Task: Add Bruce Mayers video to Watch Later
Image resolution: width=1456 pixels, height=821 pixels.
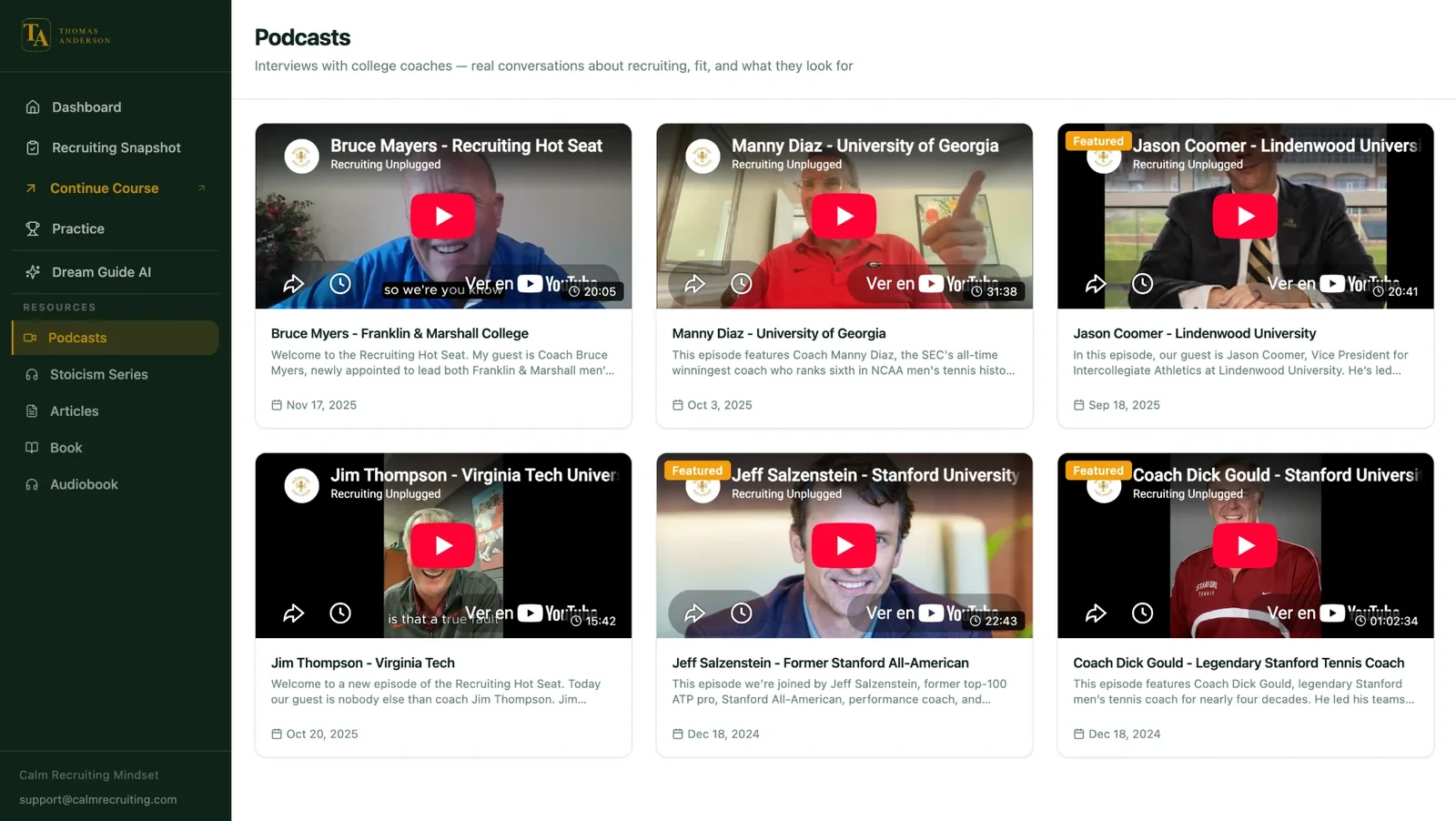Action: click(x=340, y=284)
